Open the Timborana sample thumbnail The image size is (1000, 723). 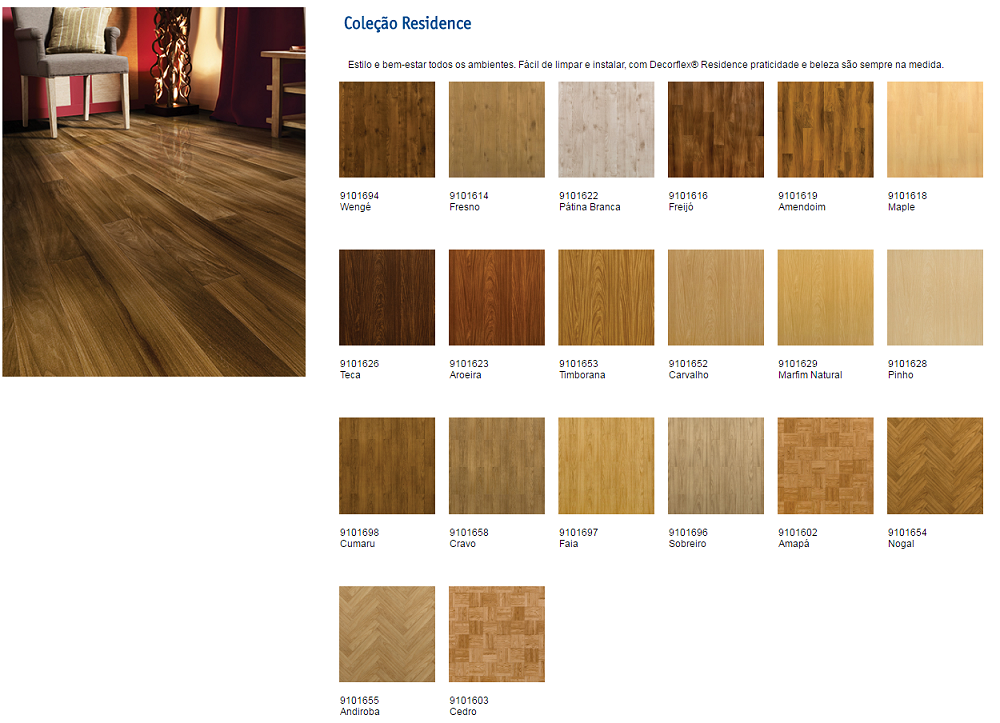(x=606, y=298)
